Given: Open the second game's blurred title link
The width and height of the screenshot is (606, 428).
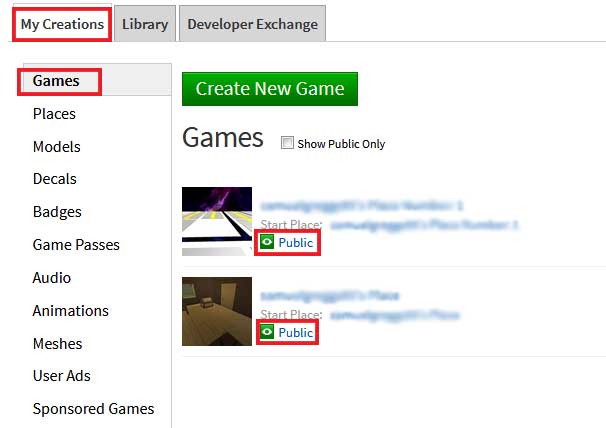Looking at the screenshot, I should [330, 296].
